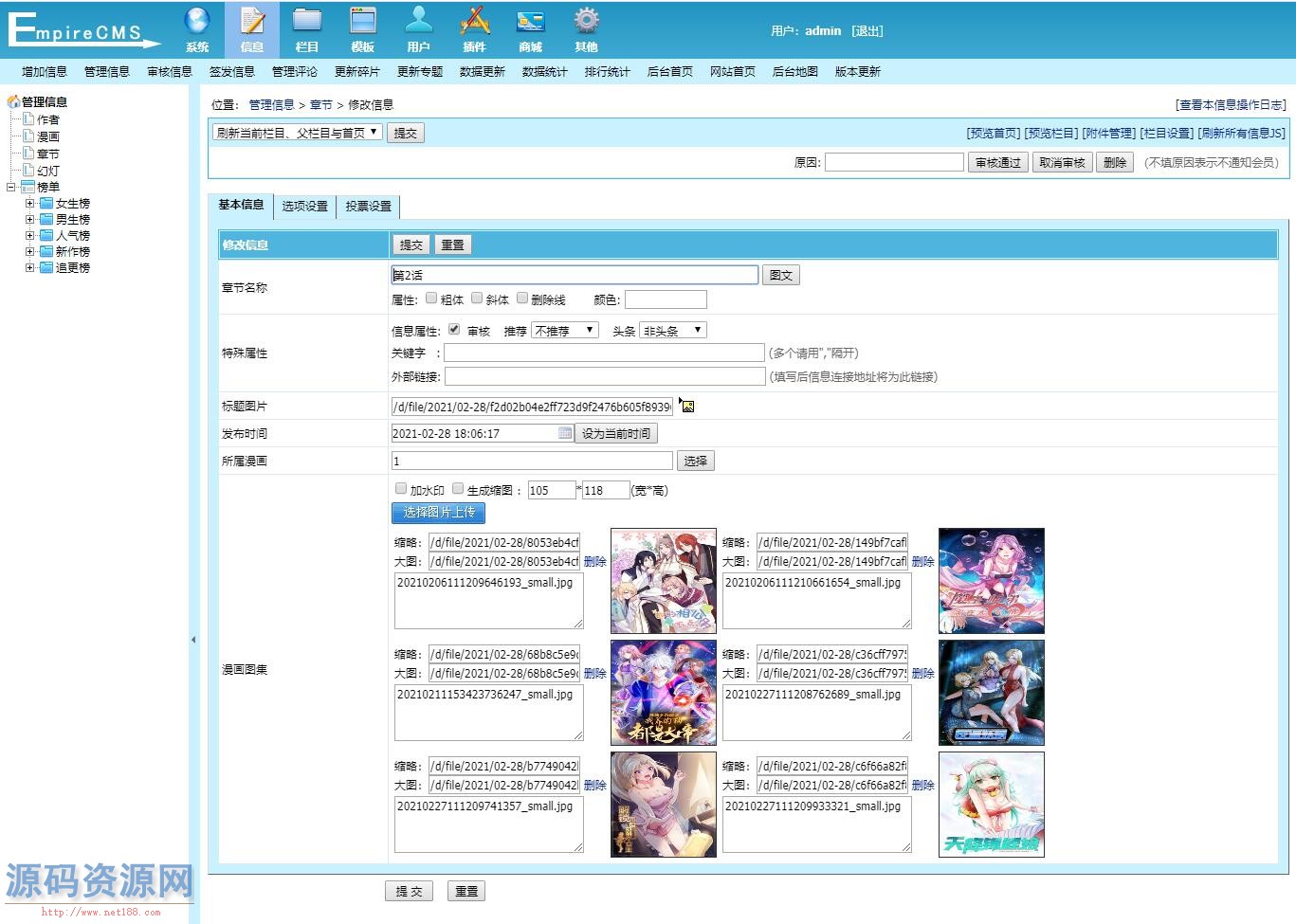1296x924 pixels.
Task: Click the 关键字 keywords field
Action: click(x=604, y=353)
